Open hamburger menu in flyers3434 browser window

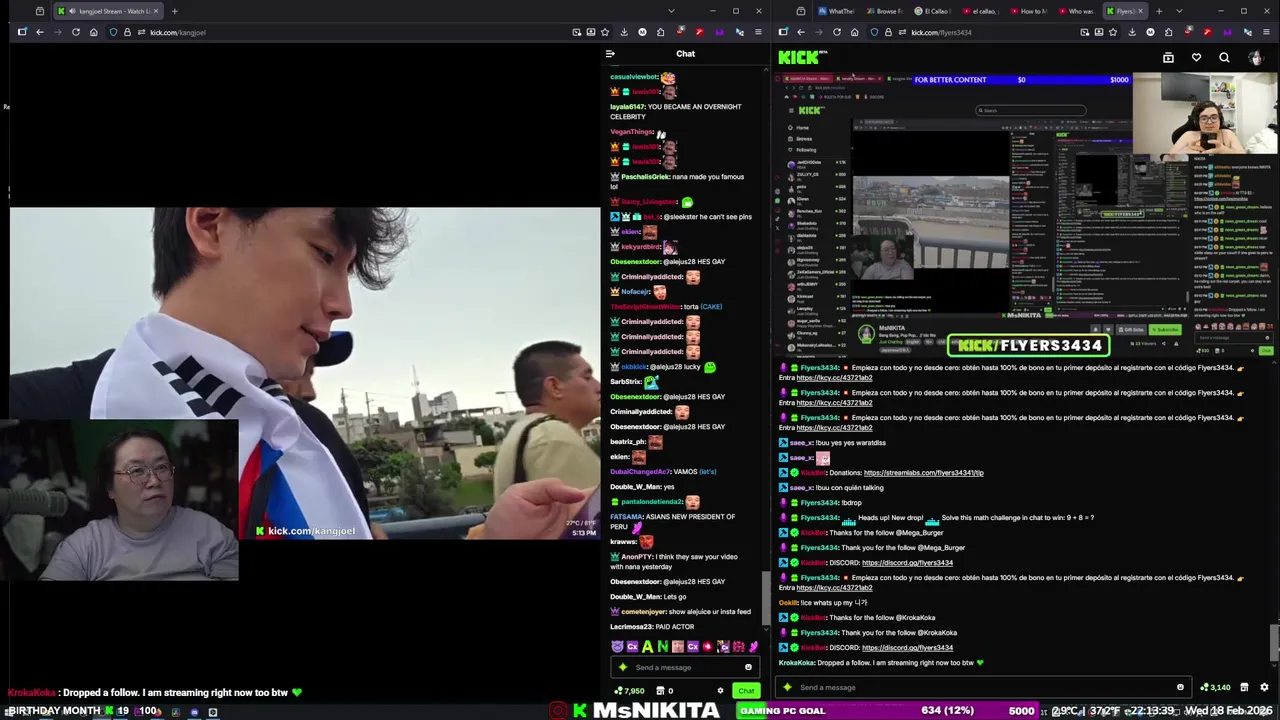point(1265,32)
